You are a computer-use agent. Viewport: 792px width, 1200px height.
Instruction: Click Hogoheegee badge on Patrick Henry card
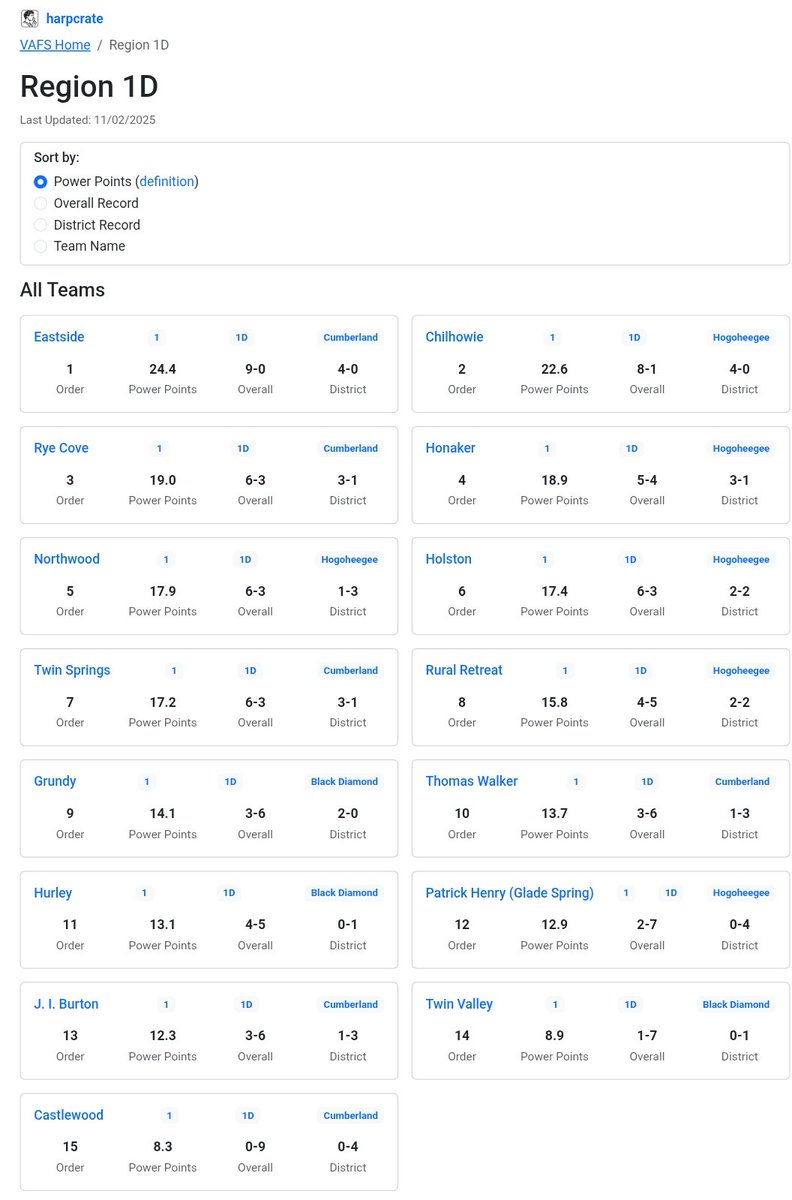point(741,893)
